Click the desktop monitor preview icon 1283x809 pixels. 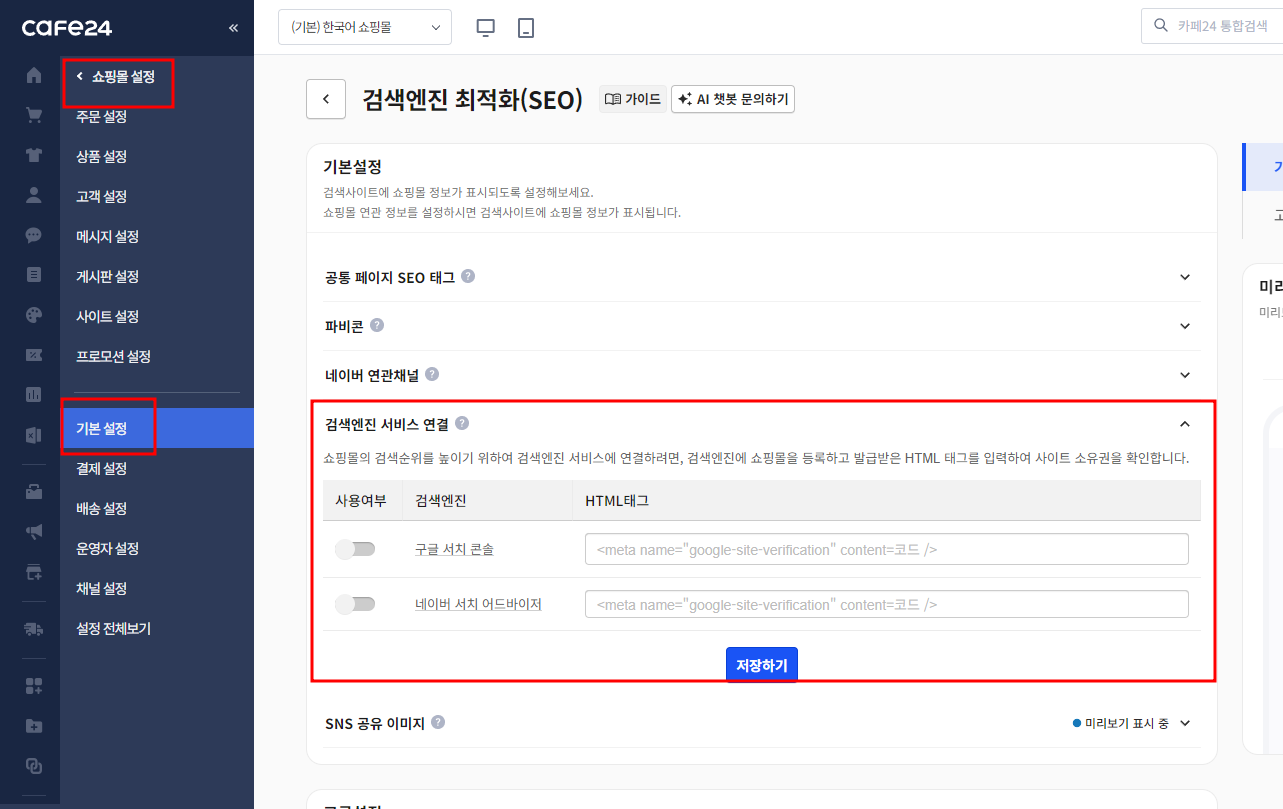[485, 27]
